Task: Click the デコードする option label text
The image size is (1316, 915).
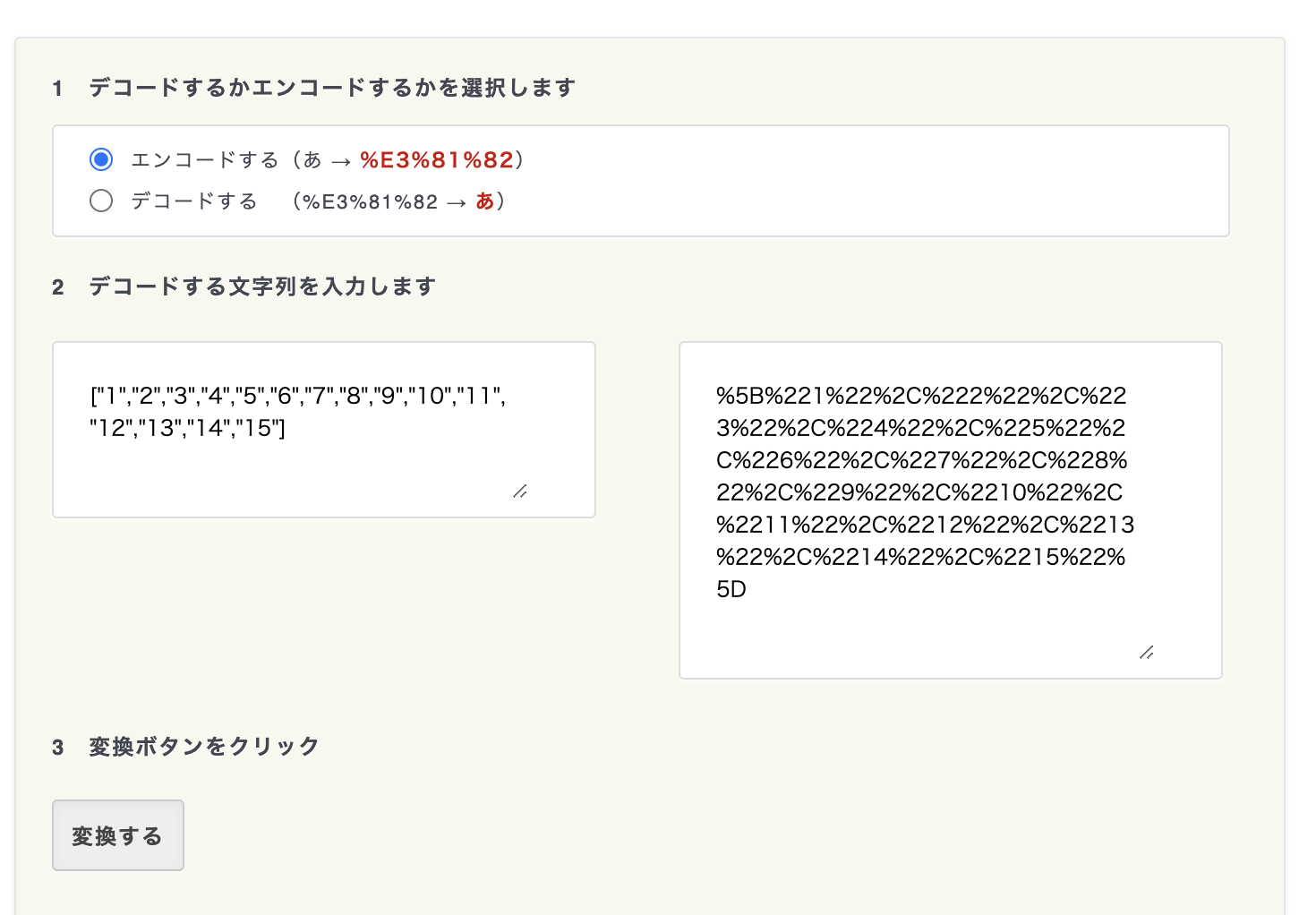Action: pyautogui.click(x=194, y=201)
